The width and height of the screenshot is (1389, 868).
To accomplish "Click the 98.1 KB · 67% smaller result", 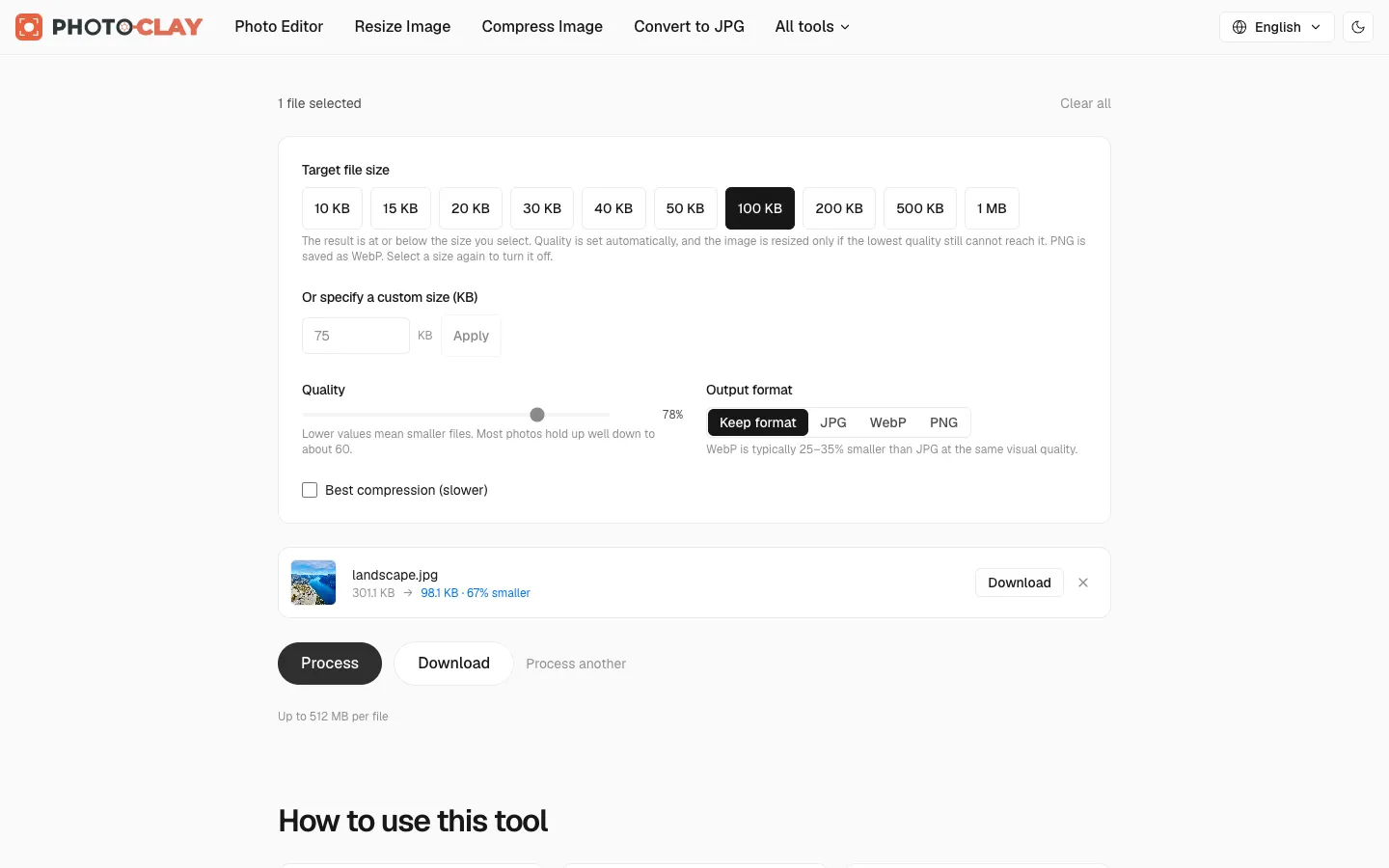I will [x=476, y=593].
